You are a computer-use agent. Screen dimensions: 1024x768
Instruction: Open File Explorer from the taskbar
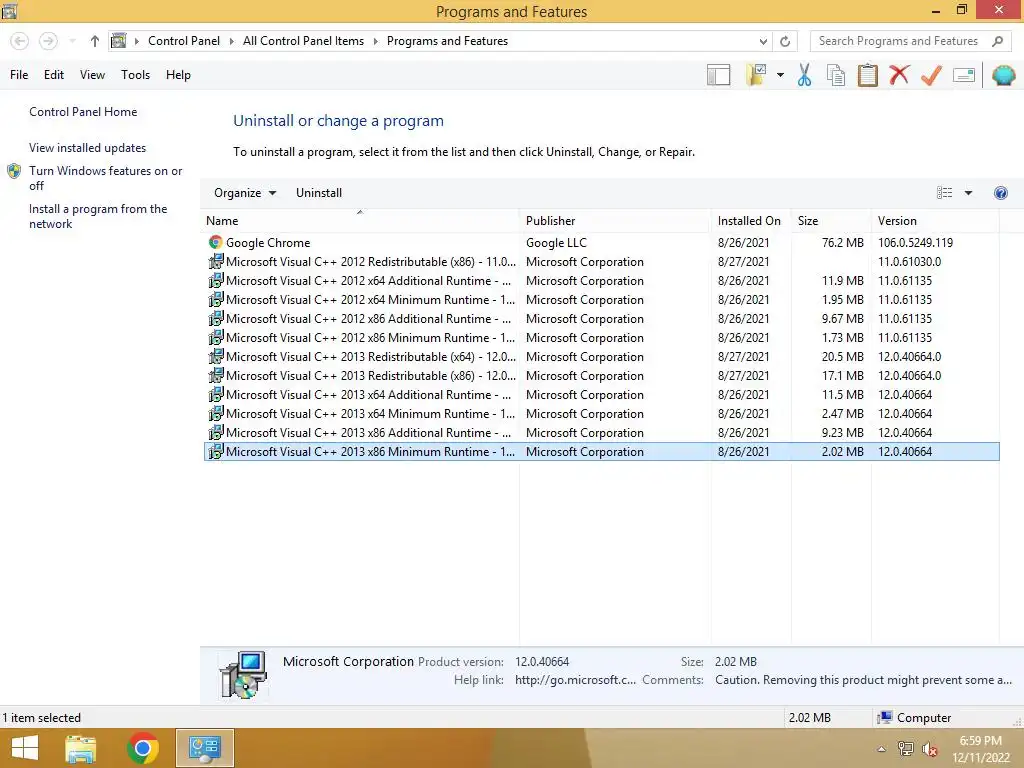click(x=80, y=748)
